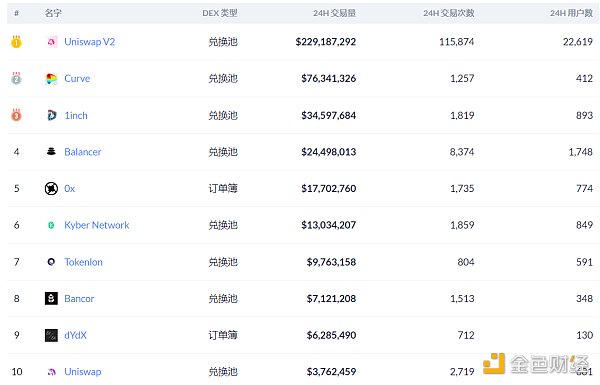Click the bronze third-place medal icon

coord(16,115)
